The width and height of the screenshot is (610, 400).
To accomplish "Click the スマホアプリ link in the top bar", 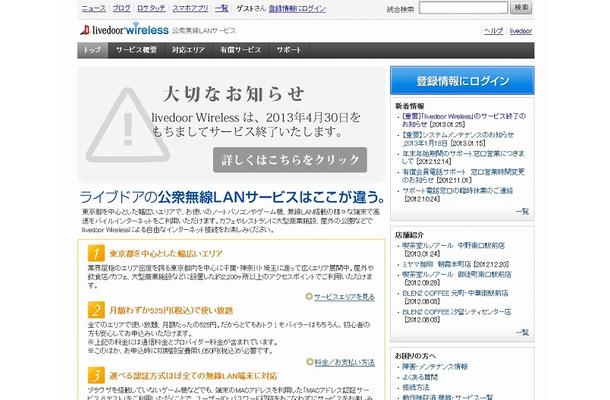I will tap(190, 8).
